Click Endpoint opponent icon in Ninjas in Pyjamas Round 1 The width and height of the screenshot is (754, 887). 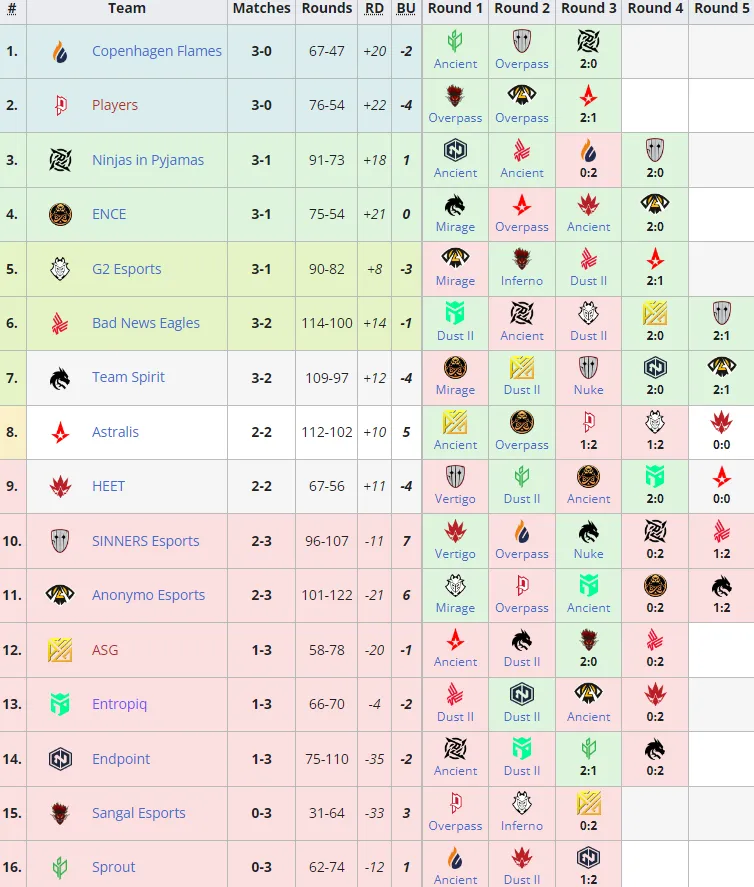coord(455,150)
